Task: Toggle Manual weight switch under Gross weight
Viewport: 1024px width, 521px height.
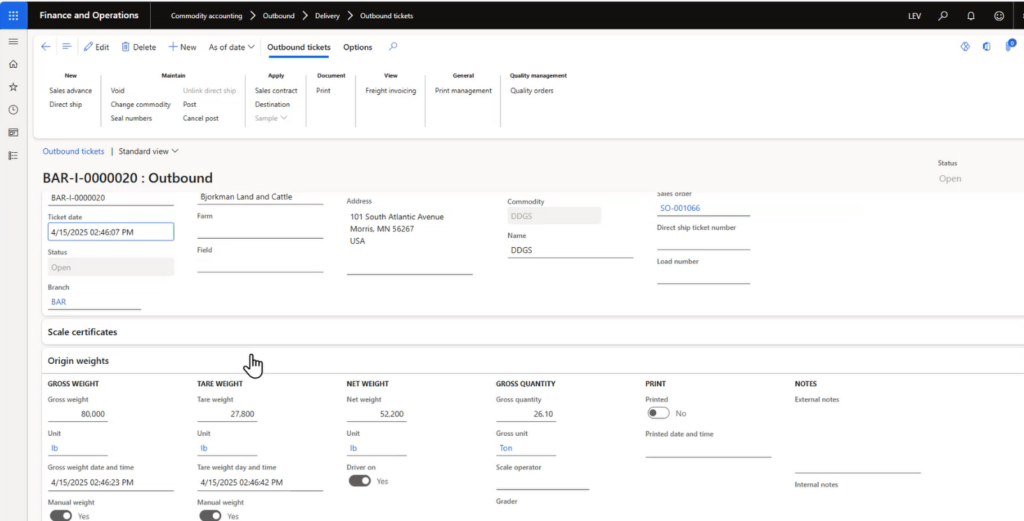Action: point(61,515)
